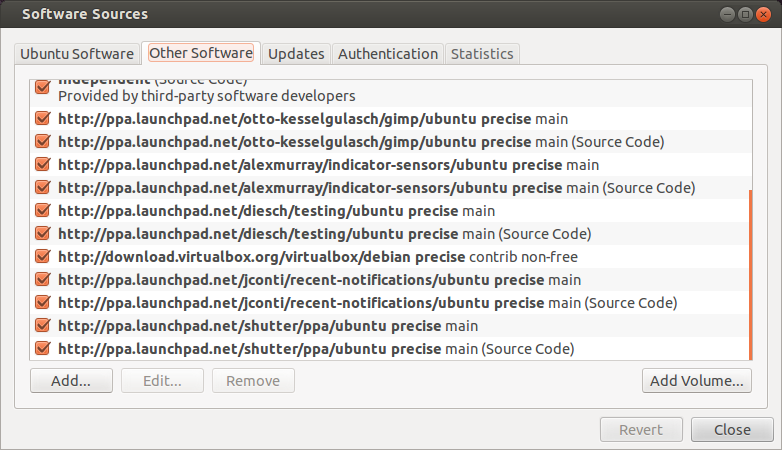Uncheck the jconti recent-notifications main checkbox
This screenshot has height=450, width=782.
(43, 279)
